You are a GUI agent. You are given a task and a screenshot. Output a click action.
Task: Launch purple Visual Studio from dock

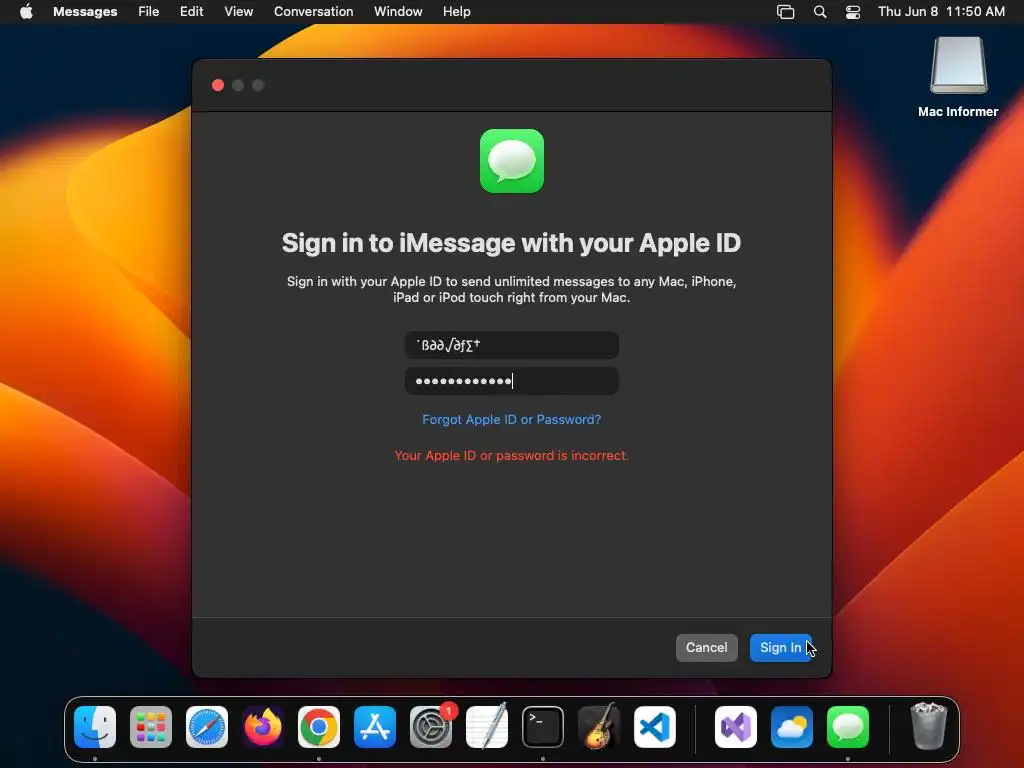[736, 727]
